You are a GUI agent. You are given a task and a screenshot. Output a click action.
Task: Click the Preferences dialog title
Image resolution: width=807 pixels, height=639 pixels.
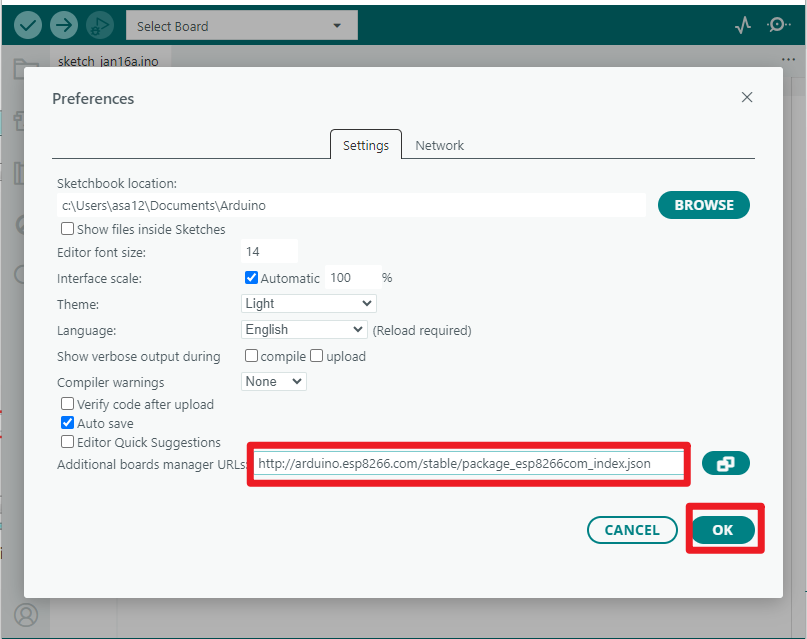(x=93, y=98)
